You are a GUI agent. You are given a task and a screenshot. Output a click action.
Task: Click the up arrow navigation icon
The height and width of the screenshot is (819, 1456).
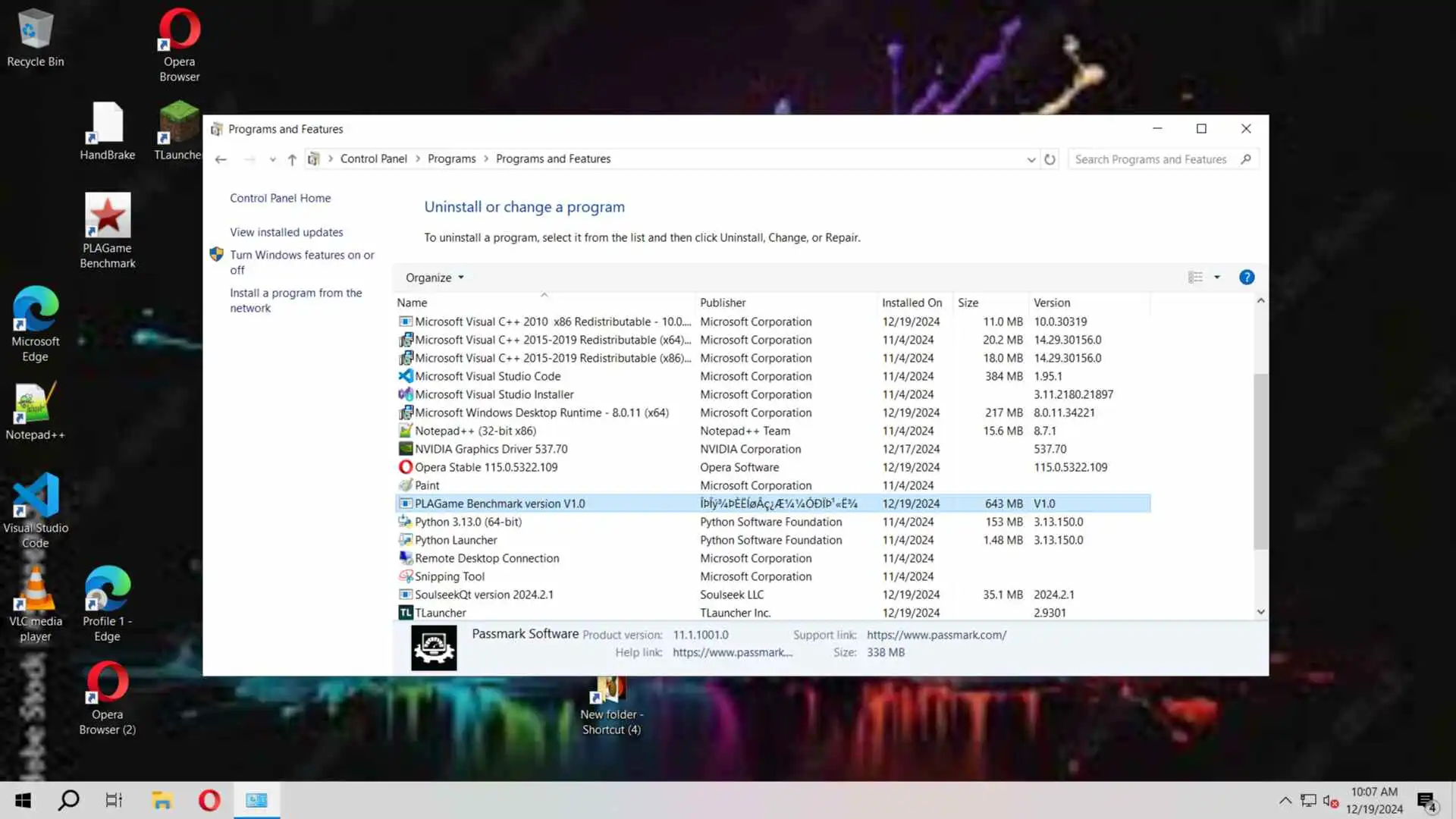pos(292,159)
